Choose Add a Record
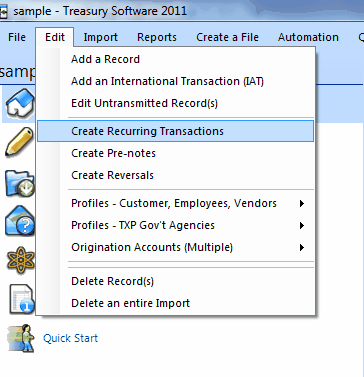 coord(175,59)
